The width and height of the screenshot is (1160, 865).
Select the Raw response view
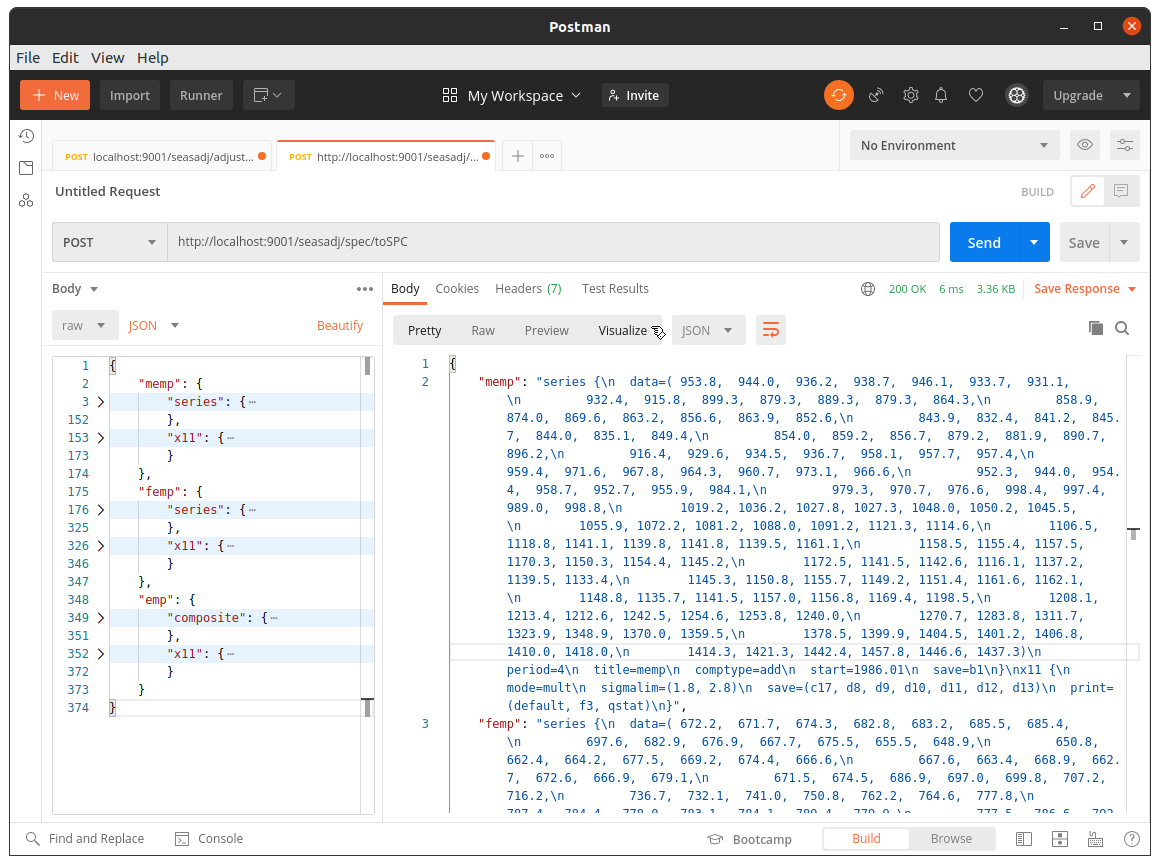pos(483,331)
